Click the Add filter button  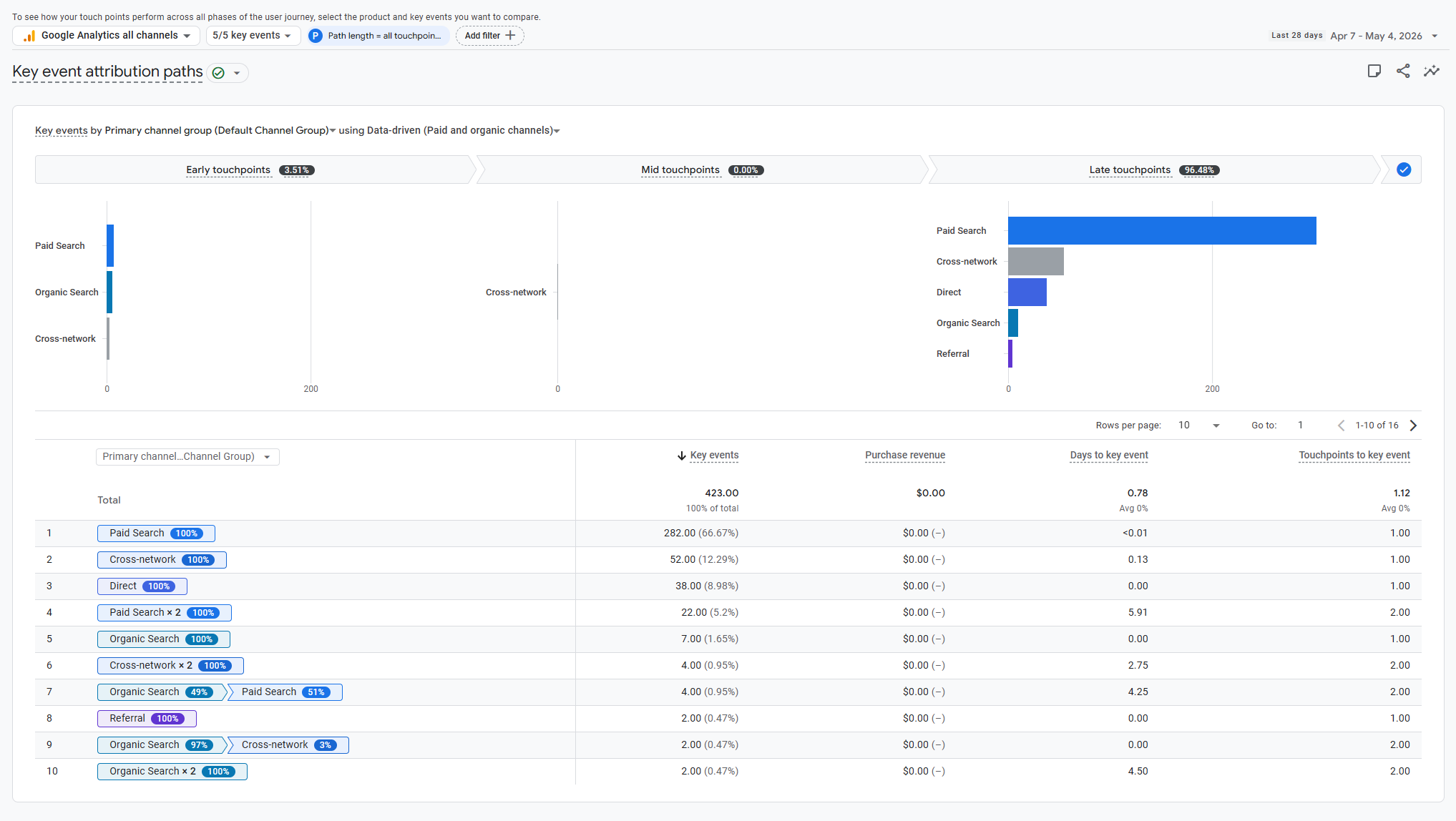490,36
